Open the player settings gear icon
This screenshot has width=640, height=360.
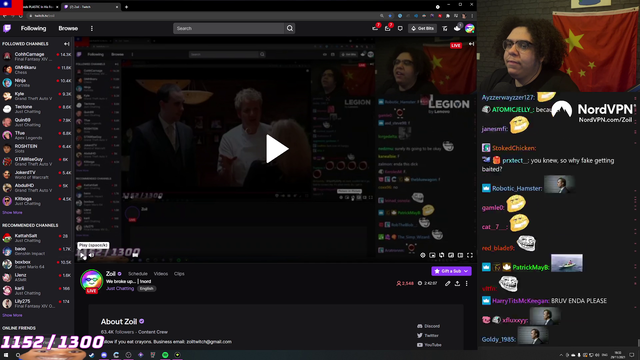(x=423, y=255)
